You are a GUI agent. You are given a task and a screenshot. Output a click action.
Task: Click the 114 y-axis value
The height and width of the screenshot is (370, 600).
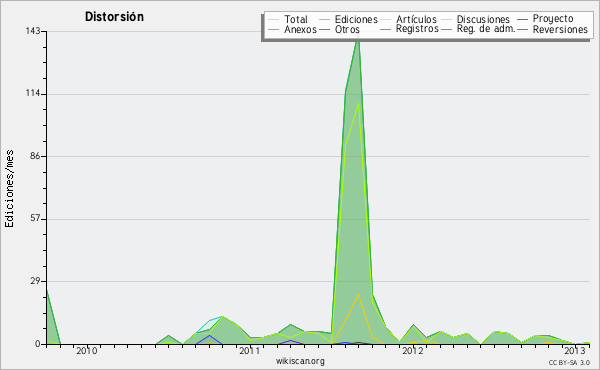(33, 94)
